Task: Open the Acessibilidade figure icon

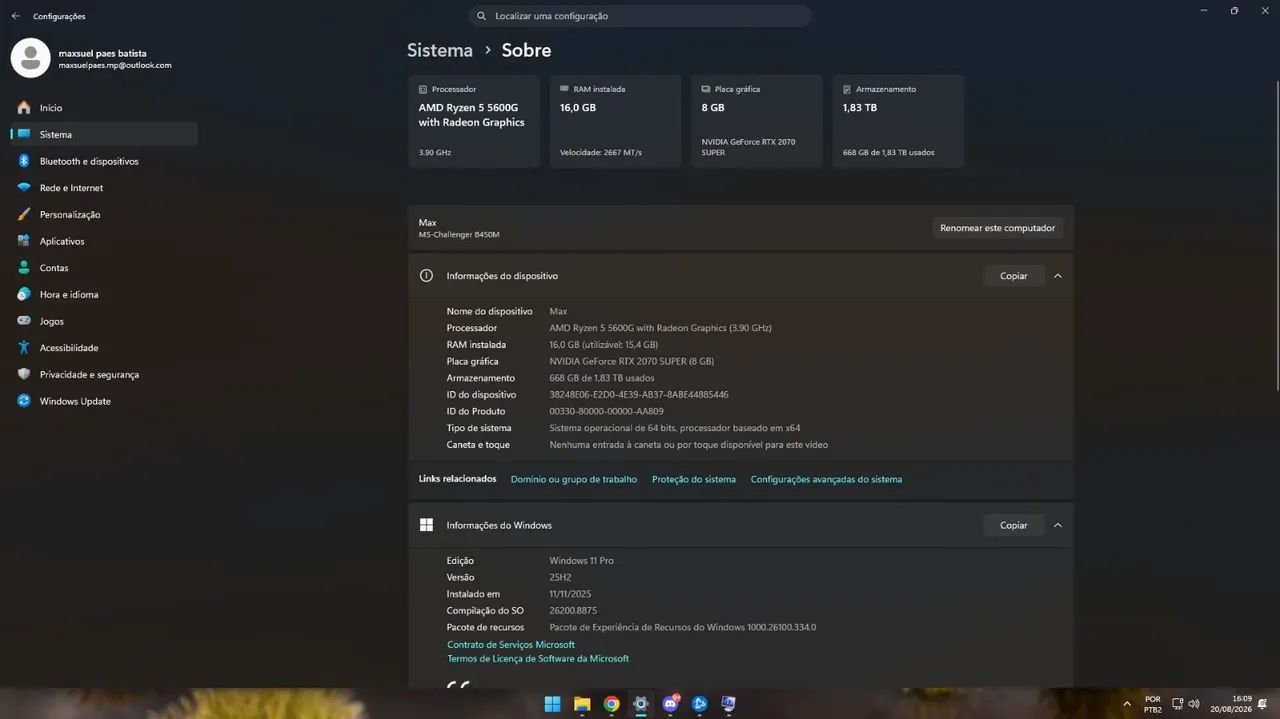Action: point(24,348)
